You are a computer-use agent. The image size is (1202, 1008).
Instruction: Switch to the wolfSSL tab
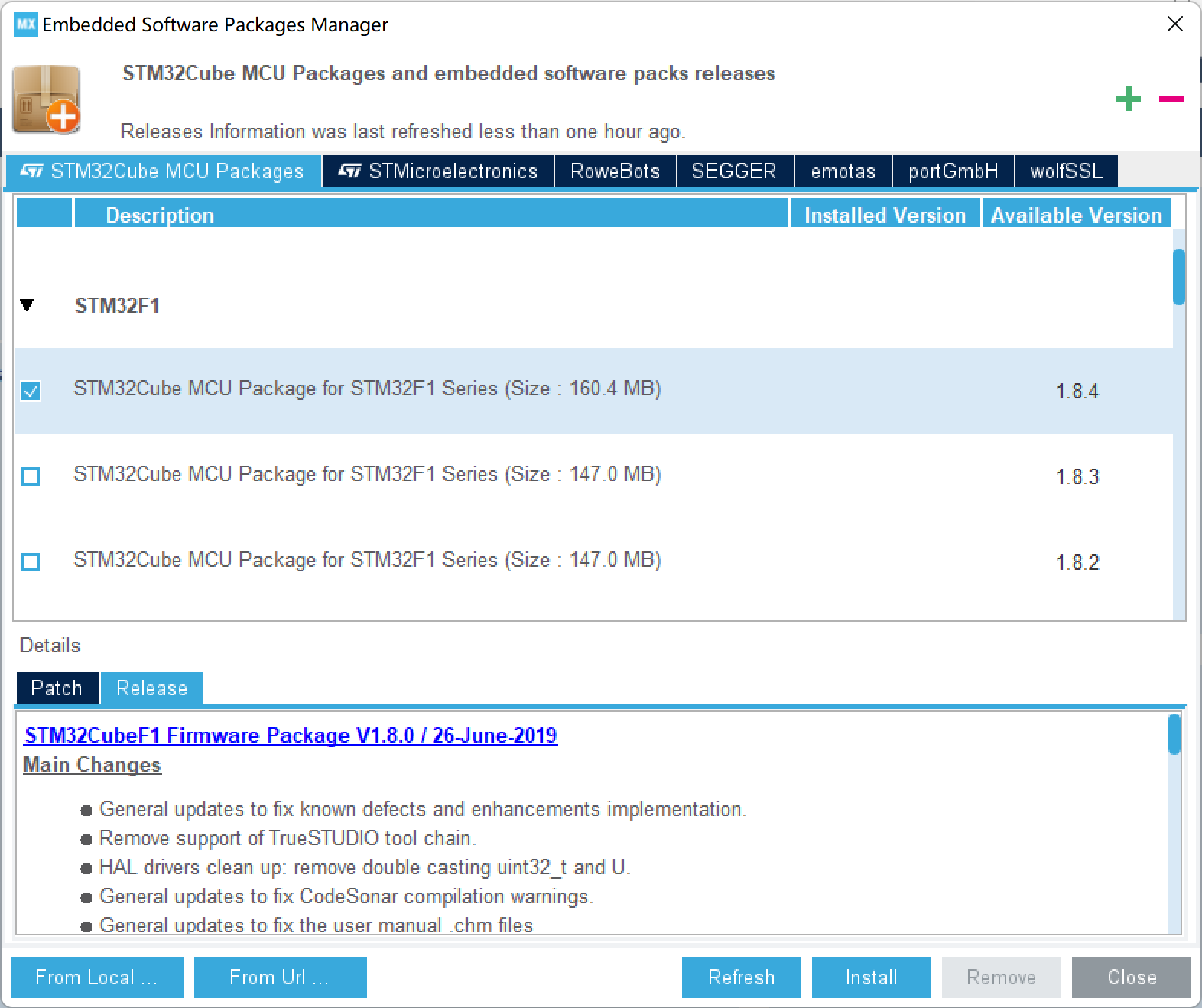[1066, 171]
